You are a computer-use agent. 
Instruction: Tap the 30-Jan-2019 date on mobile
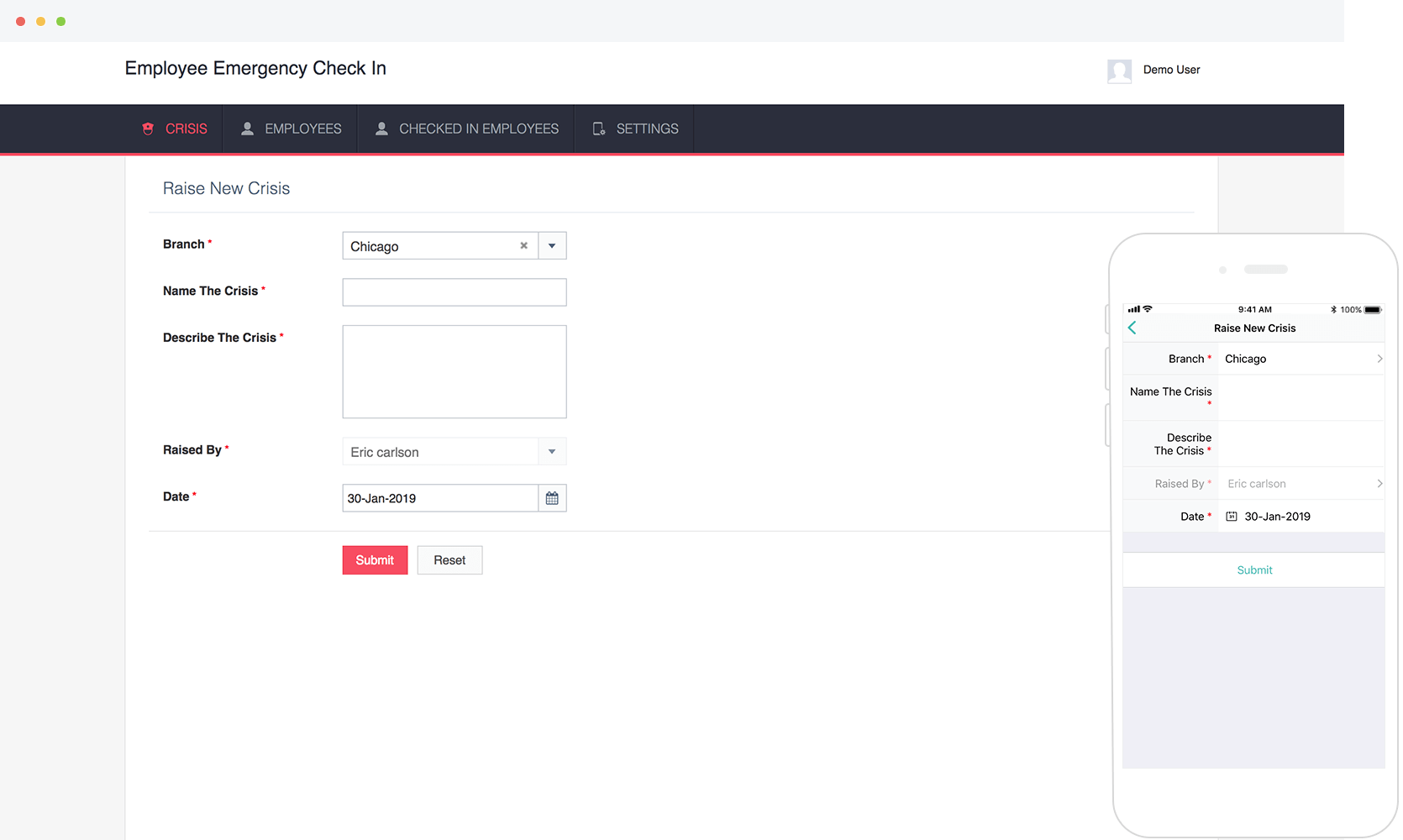tap(1277, 517)
